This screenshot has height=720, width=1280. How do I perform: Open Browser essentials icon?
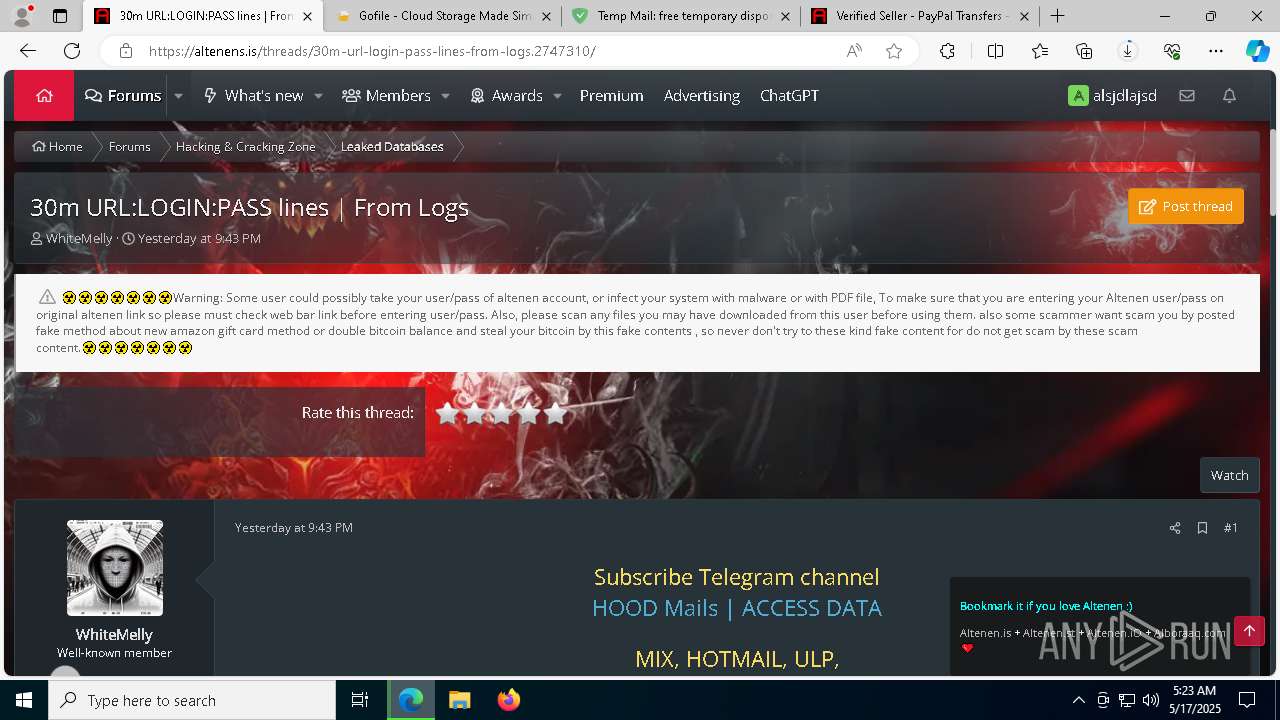1172,51
